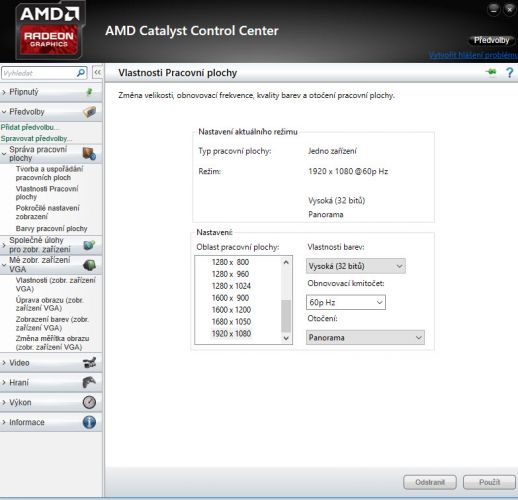Screen dimensions: 518x500
Task: Open the Obnovovací kmitočet 60p Hz dropdown
Action: tap(346, 302)
